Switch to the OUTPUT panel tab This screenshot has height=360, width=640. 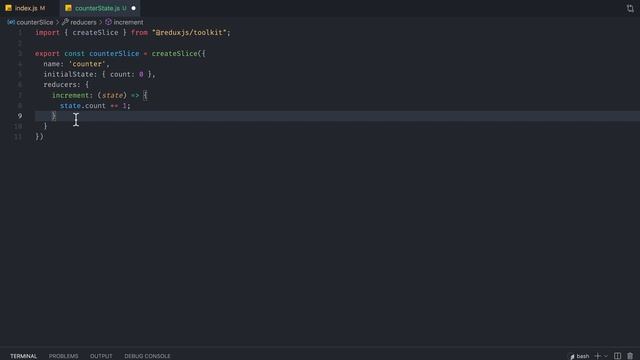[x=101, y=356]
